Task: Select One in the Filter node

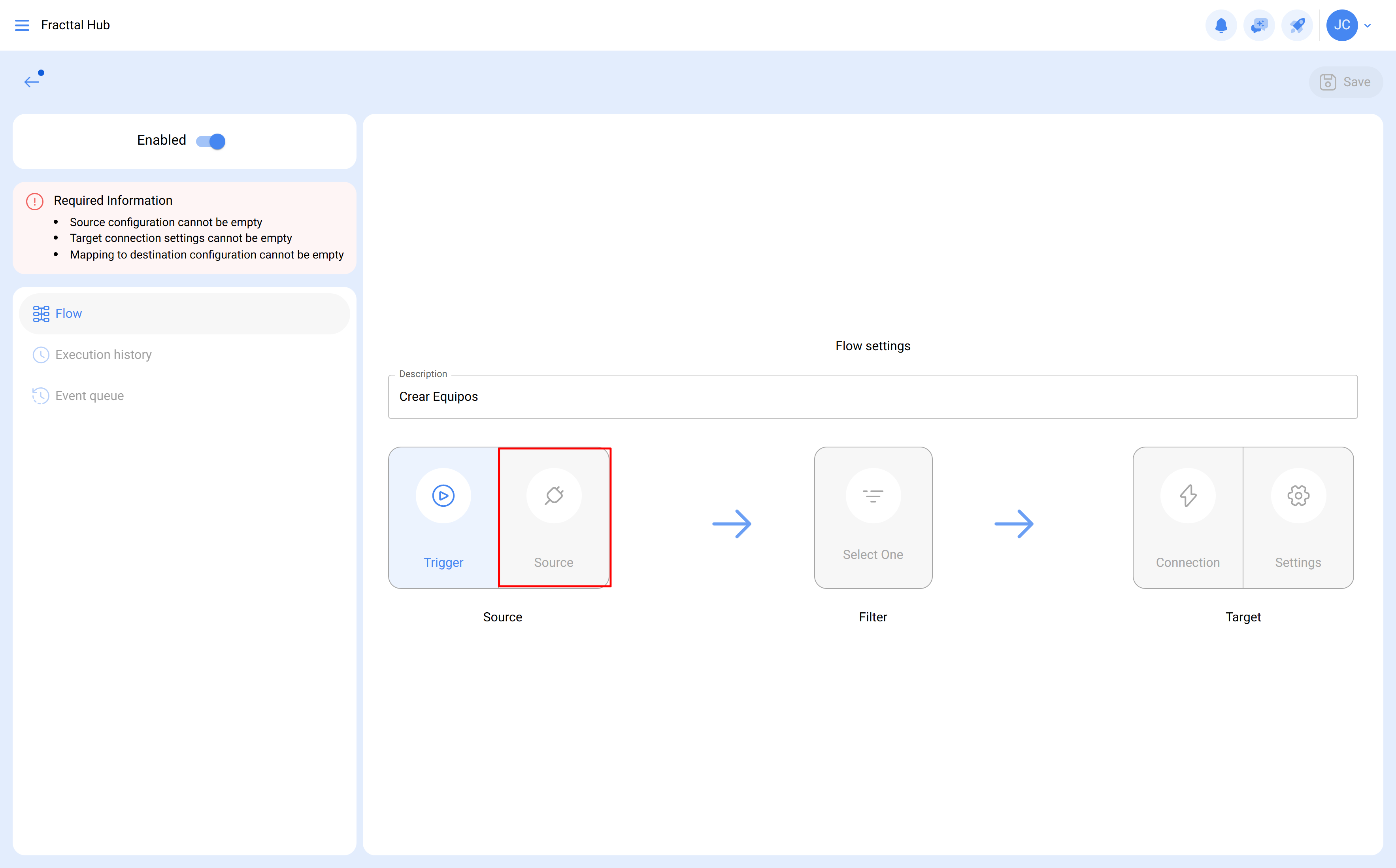Action: pyautogui.click(x=873, y=554)
